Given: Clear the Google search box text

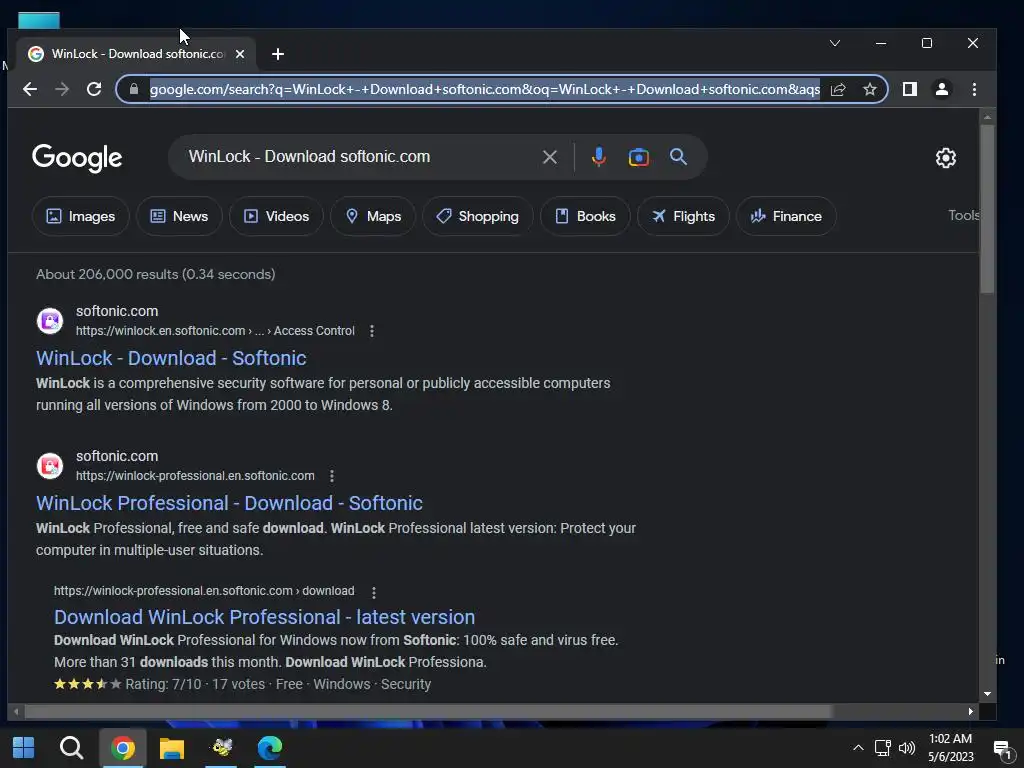Looking at the screenshot, I should [550, 157].
